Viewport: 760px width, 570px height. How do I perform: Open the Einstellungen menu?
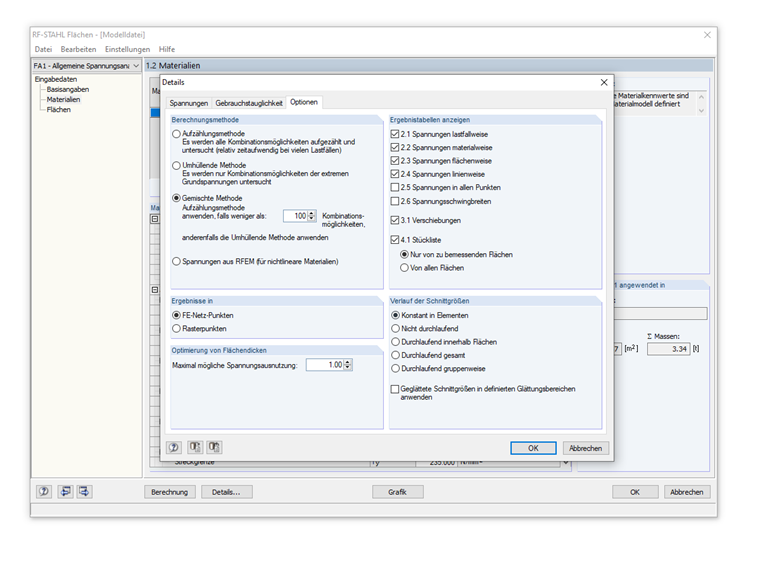[127, 49]
